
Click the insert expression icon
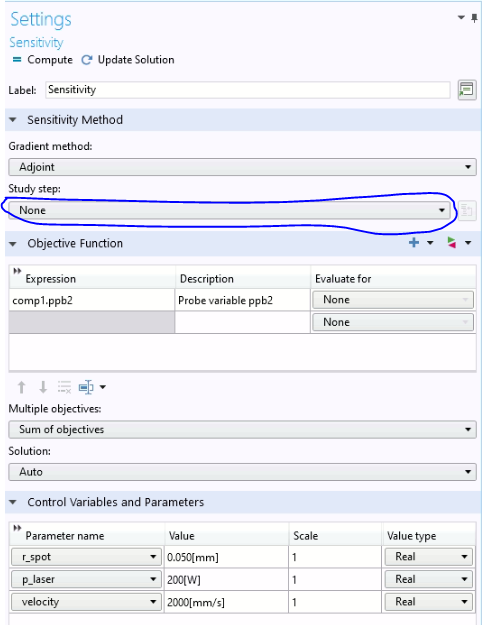point(86,387)
